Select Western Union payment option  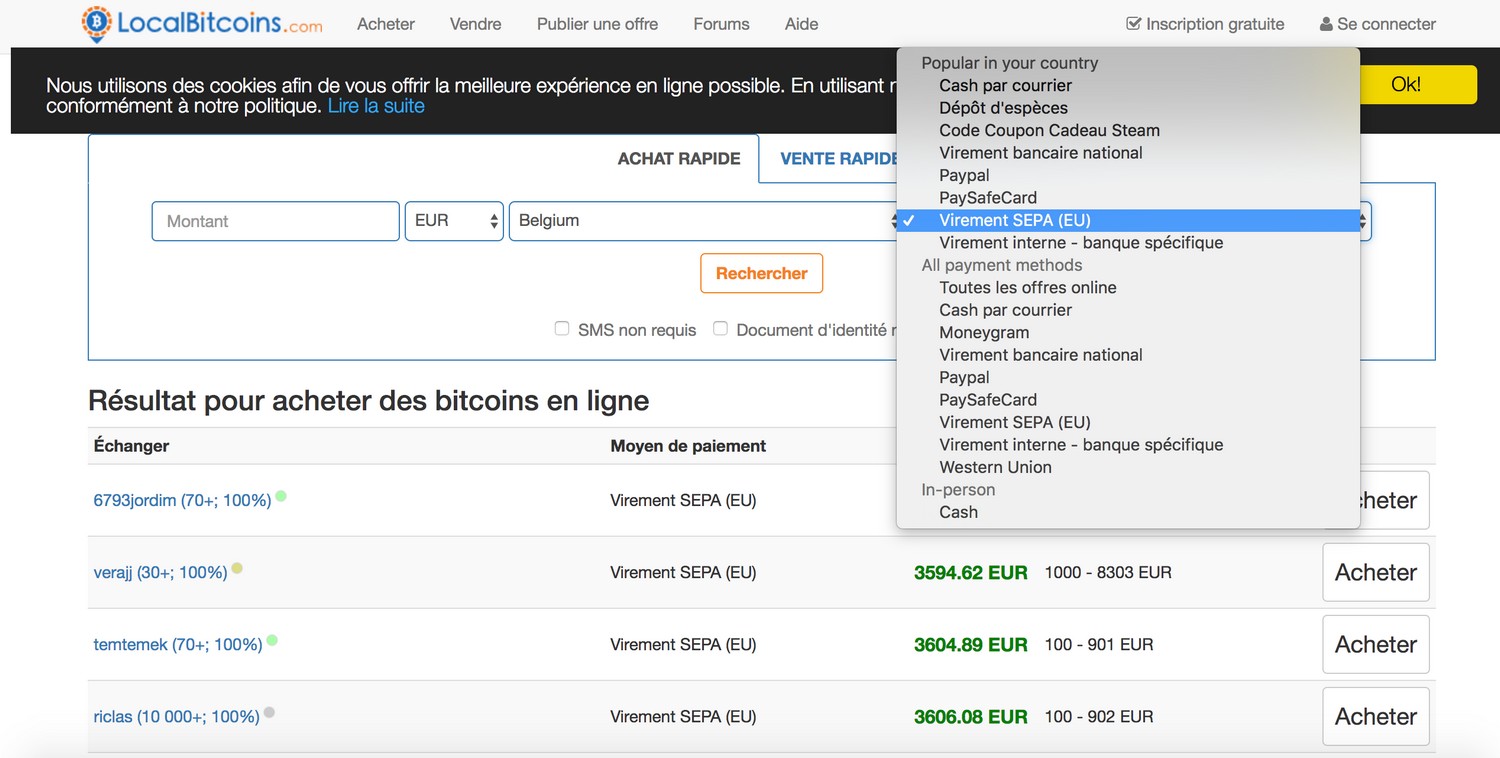tap(995, 467)
